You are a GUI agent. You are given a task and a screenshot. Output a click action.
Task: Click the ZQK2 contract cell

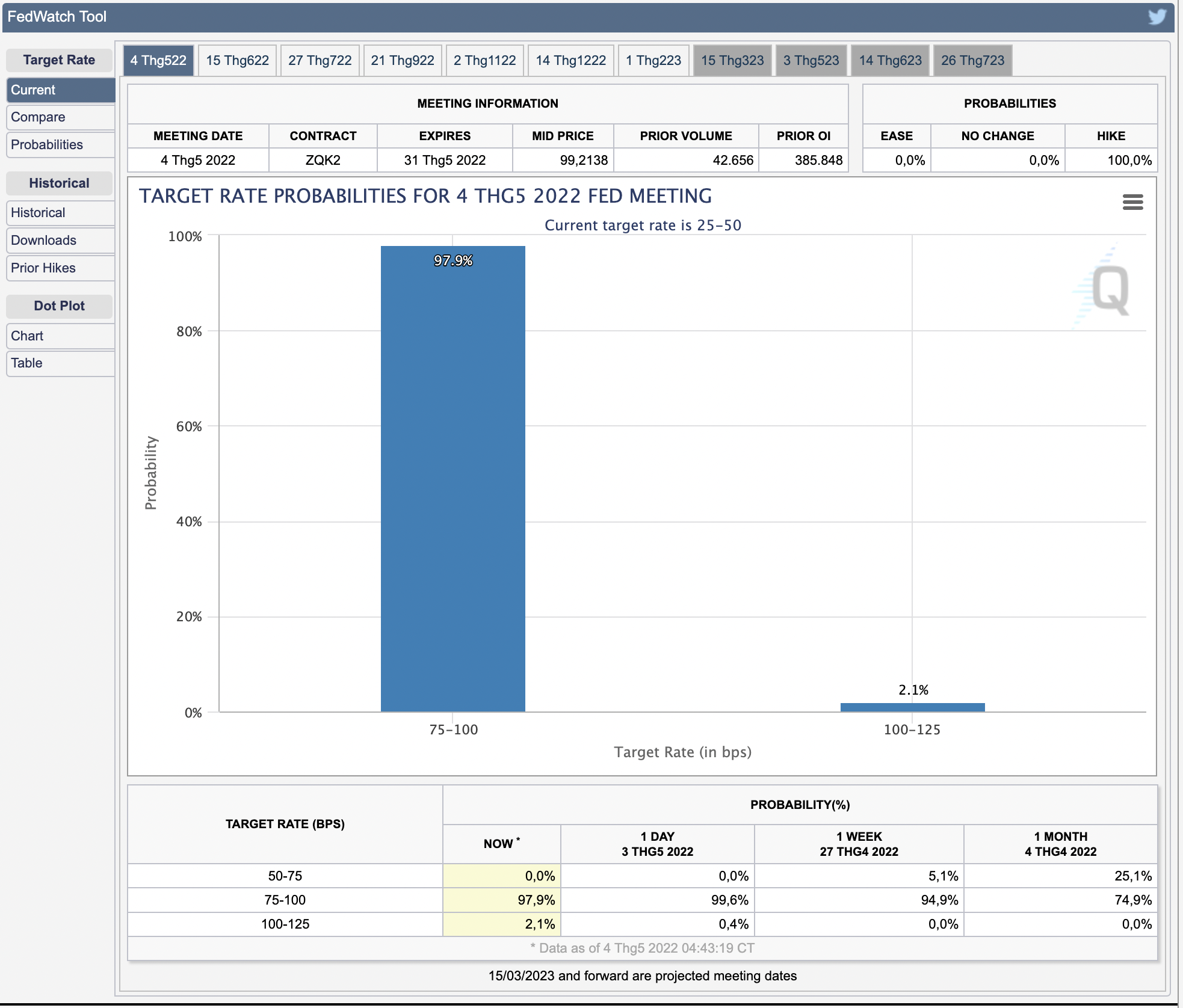tap(323, 161)
